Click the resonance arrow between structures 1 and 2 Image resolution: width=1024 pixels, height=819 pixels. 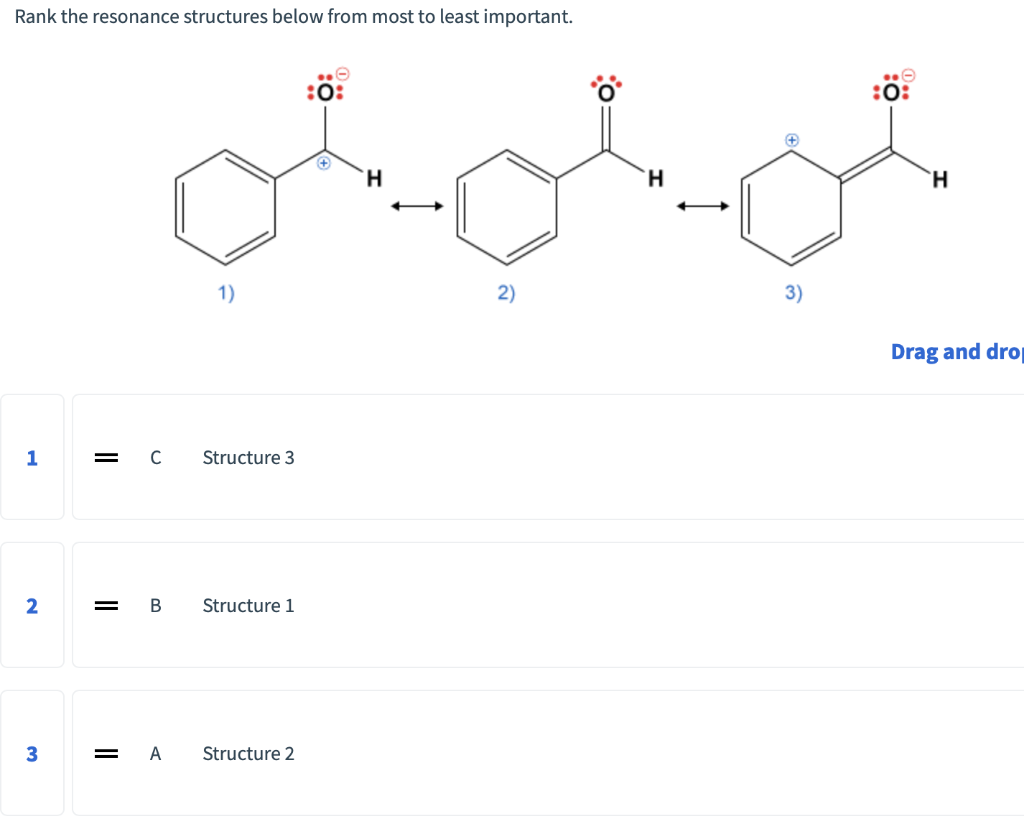(x=416, y=205)
